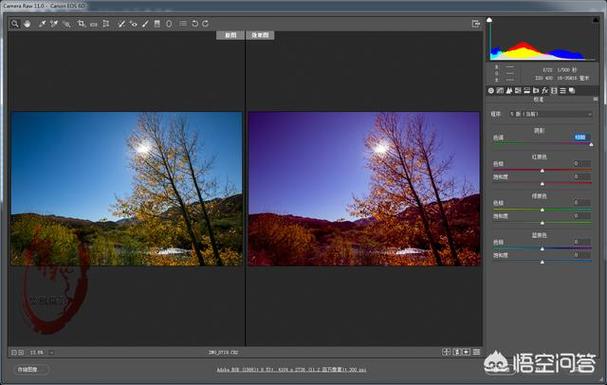Toggle full screen mode icon
The image size is (607, 385).
click(476, 24)
